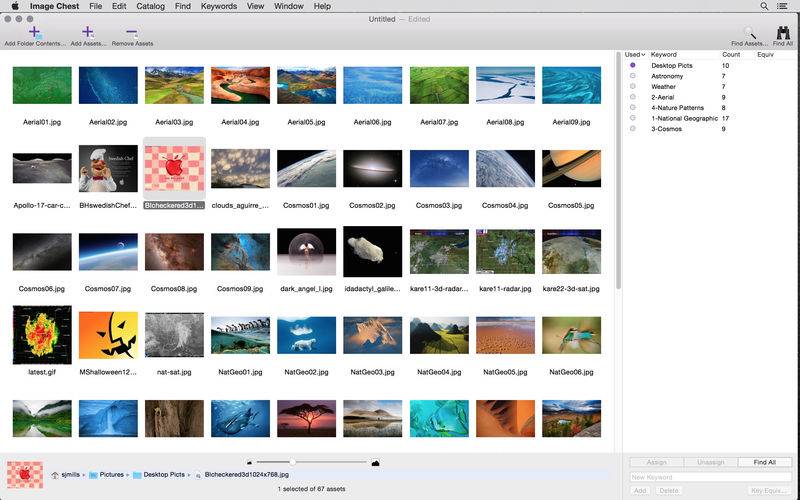The height and width of the screenshot is (500, 800).
Task: Click the Remove Assets toolbar icon
Action: (132, 32)
